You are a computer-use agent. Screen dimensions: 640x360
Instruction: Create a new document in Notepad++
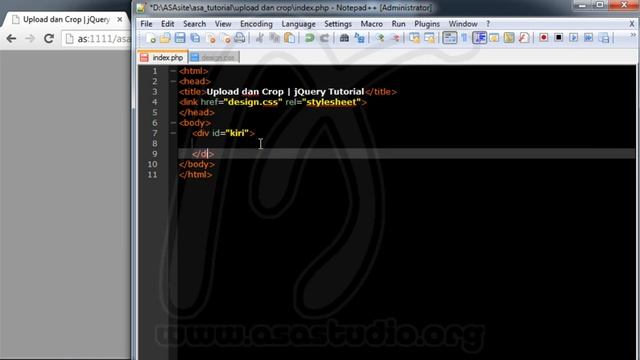click(151, 38)
